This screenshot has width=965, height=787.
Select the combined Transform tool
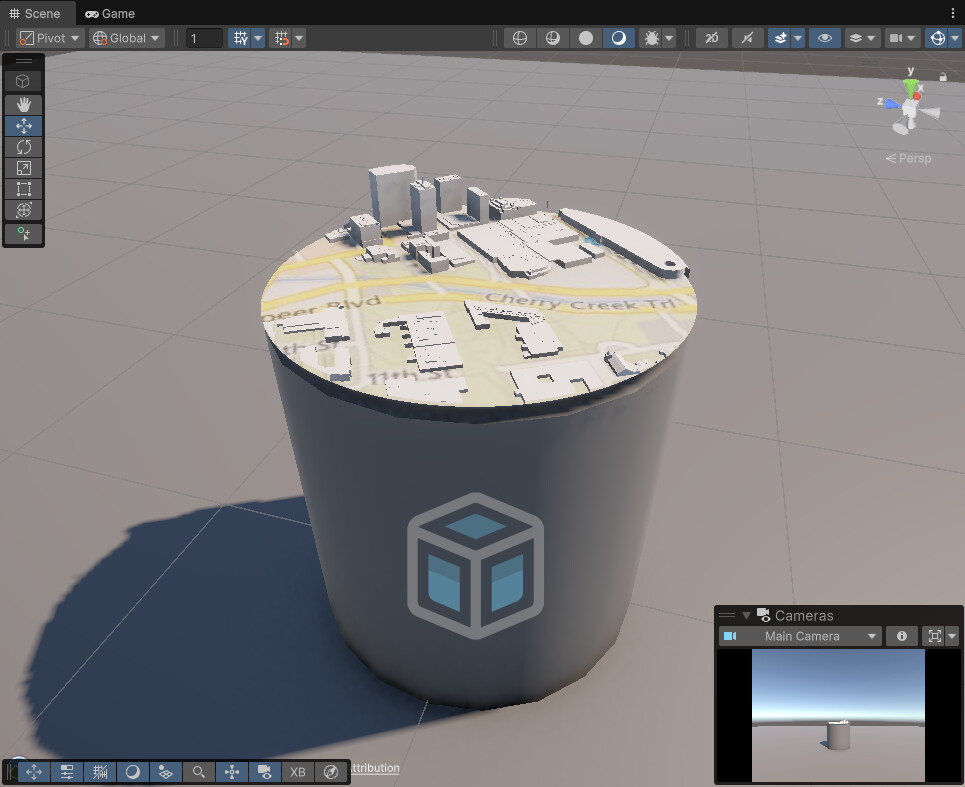pyautogui.click(x=23, y=210)
